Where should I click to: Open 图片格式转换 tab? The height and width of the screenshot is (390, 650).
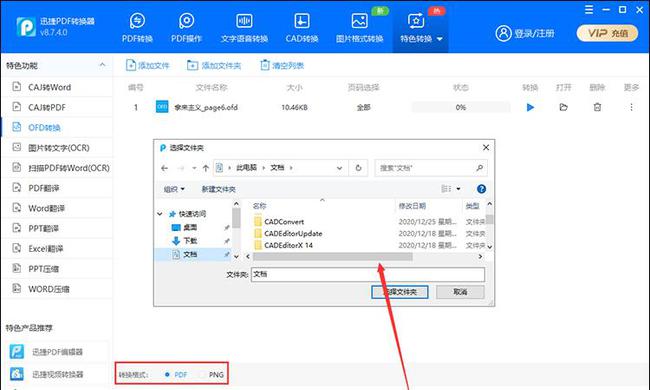359,28
